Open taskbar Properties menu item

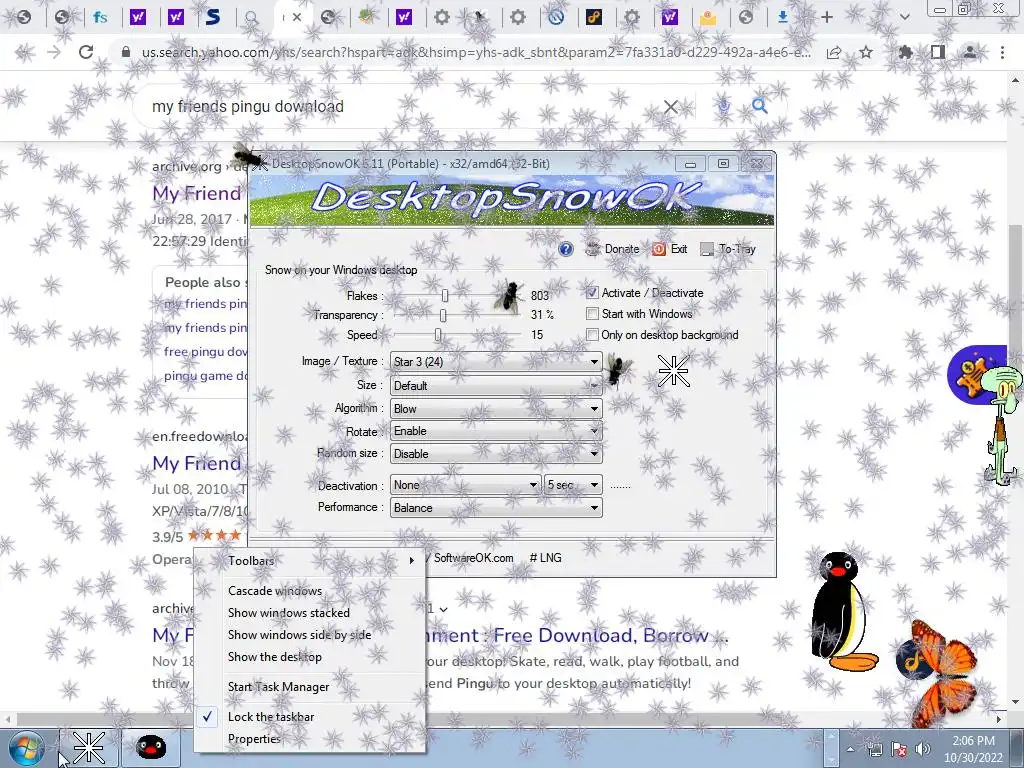coord(254,739)
